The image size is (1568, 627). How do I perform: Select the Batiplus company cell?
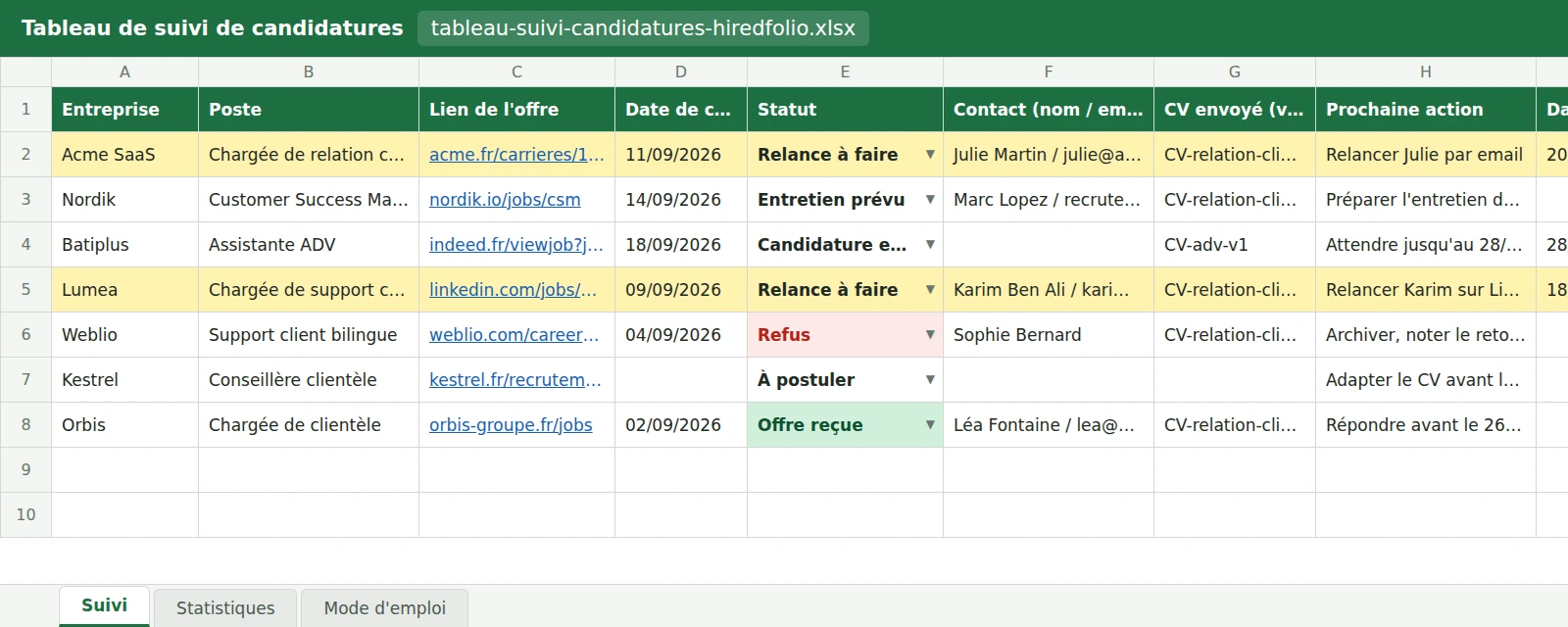(x=124, y=245)
